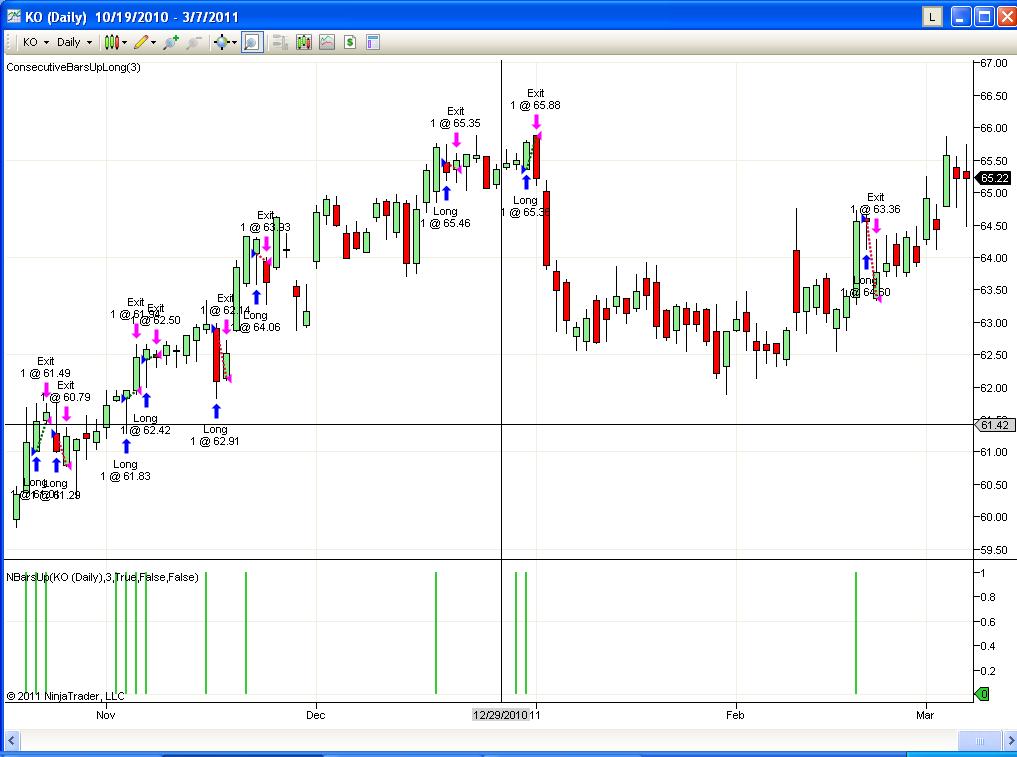The height and width of the screenshot is (757, 1017).
Task: Click the 65.22 current price marker
Action: coord(993,178)
